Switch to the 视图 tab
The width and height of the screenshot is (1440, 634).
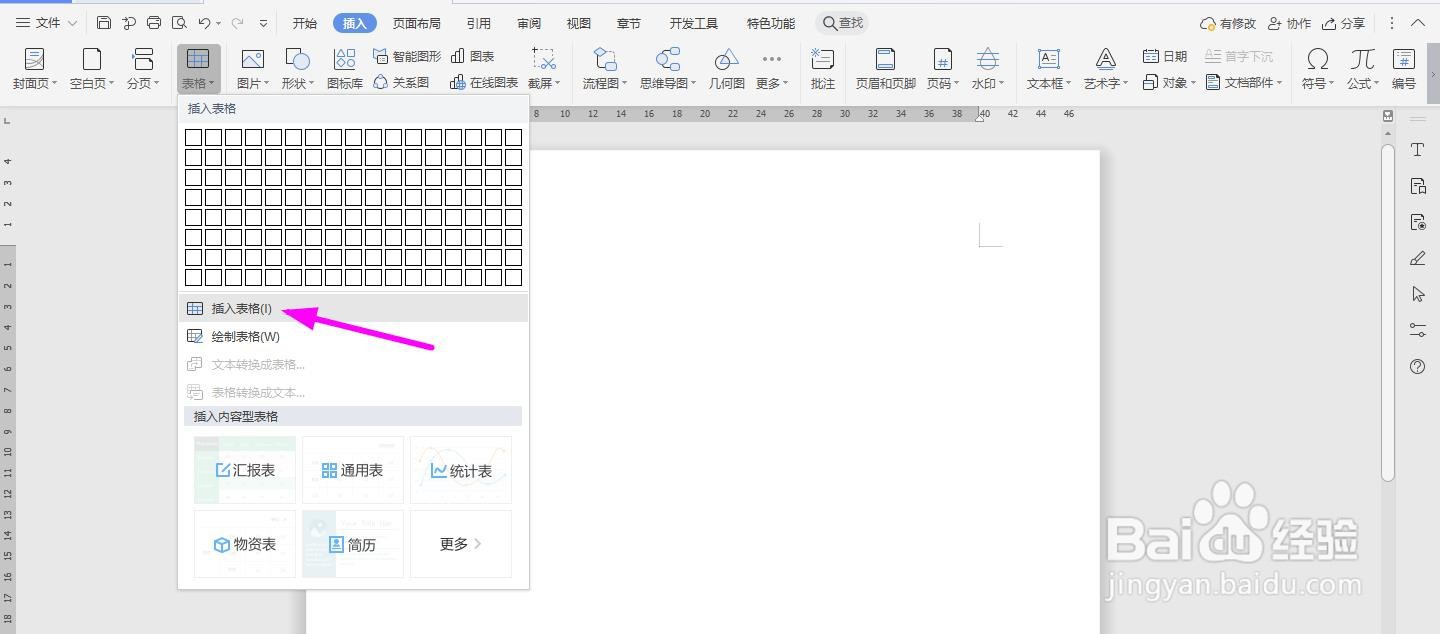579,23
